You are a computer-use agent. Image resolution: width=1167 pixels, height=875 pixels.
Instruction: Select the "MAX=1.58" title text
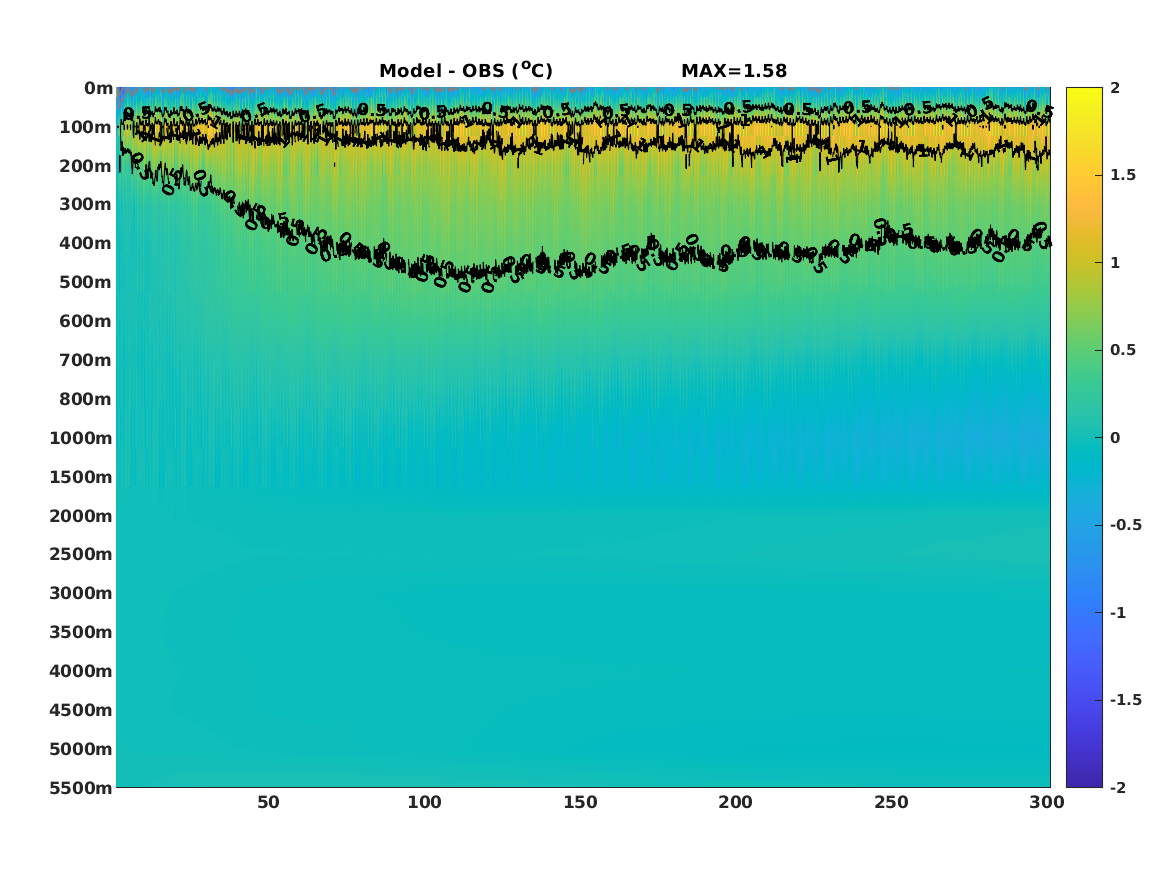(734, 71)
